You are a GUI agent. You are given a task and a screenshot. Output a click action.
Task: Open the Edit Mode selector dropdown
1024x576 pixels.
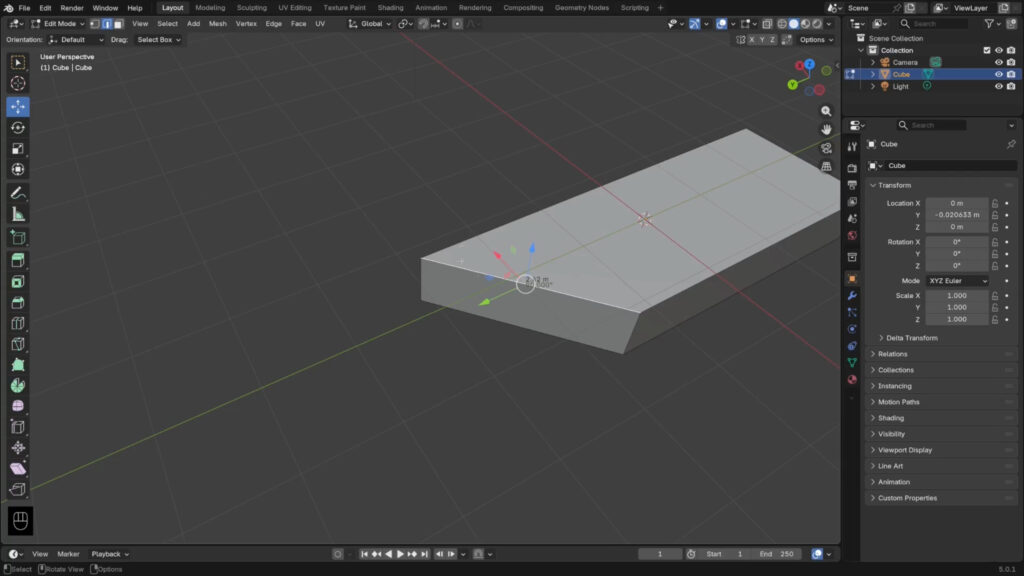[x=59, y=23]
